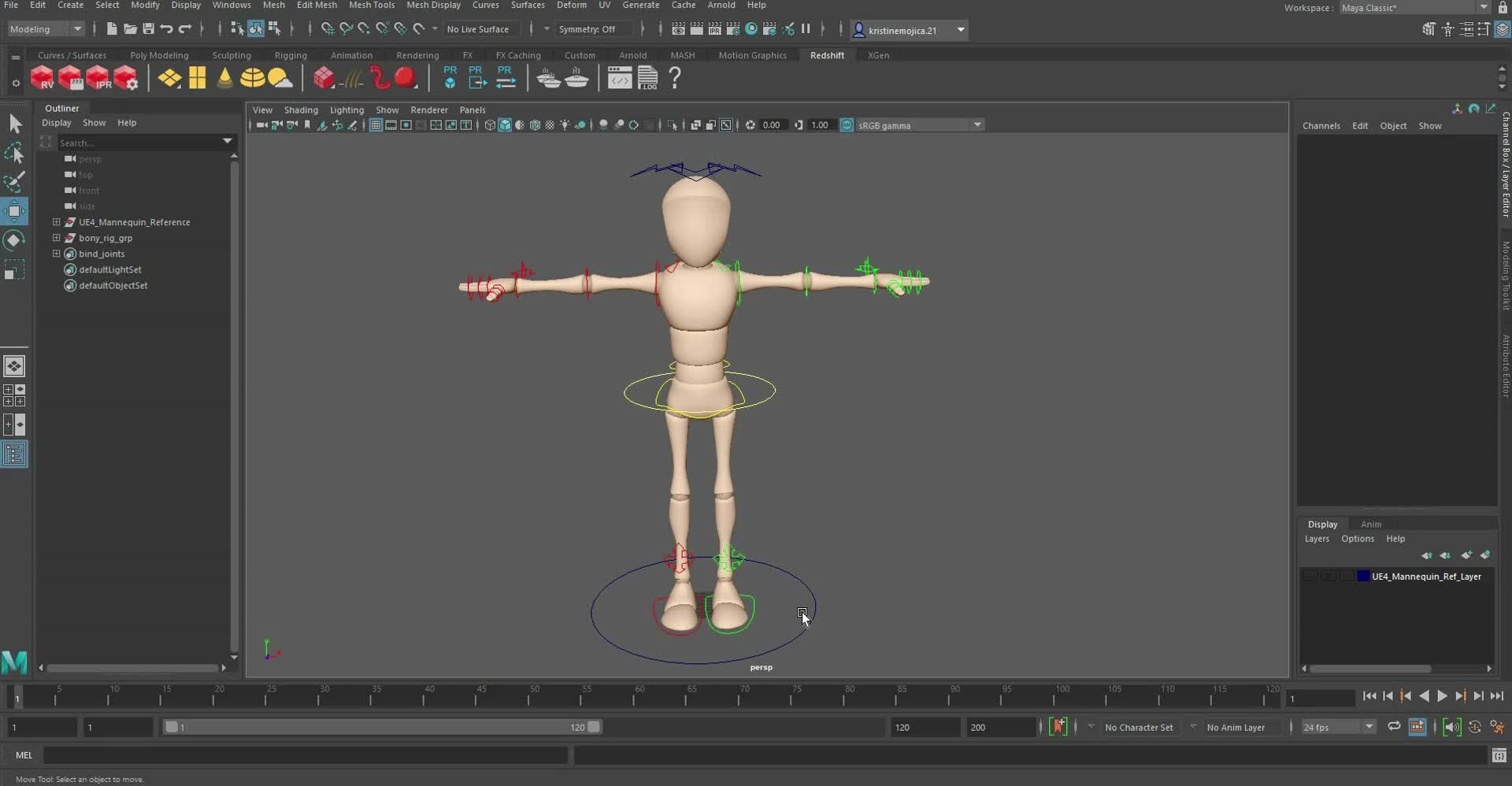This screenshot has height=786, width=1512.
Task: Click inside the MEL command line field
Action: click(x=307, y=755)
